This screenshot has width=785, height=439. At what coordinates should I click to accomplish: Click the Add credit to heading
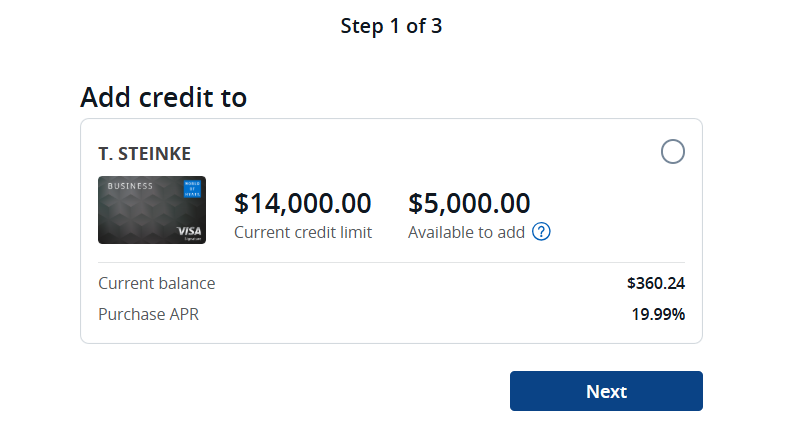163,97
